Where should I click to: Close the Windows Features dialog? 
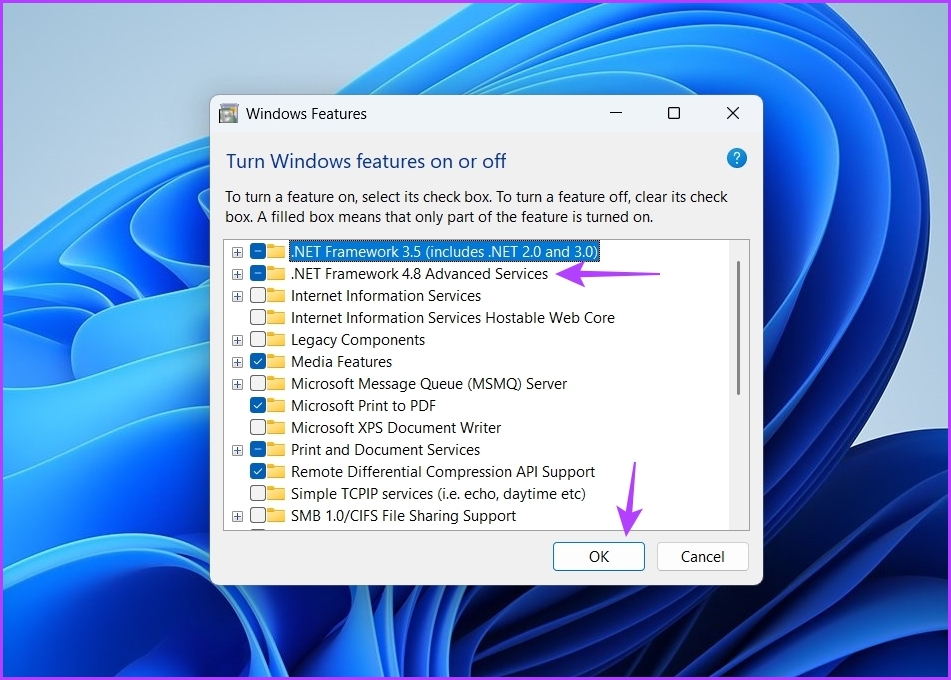(733, 113)
